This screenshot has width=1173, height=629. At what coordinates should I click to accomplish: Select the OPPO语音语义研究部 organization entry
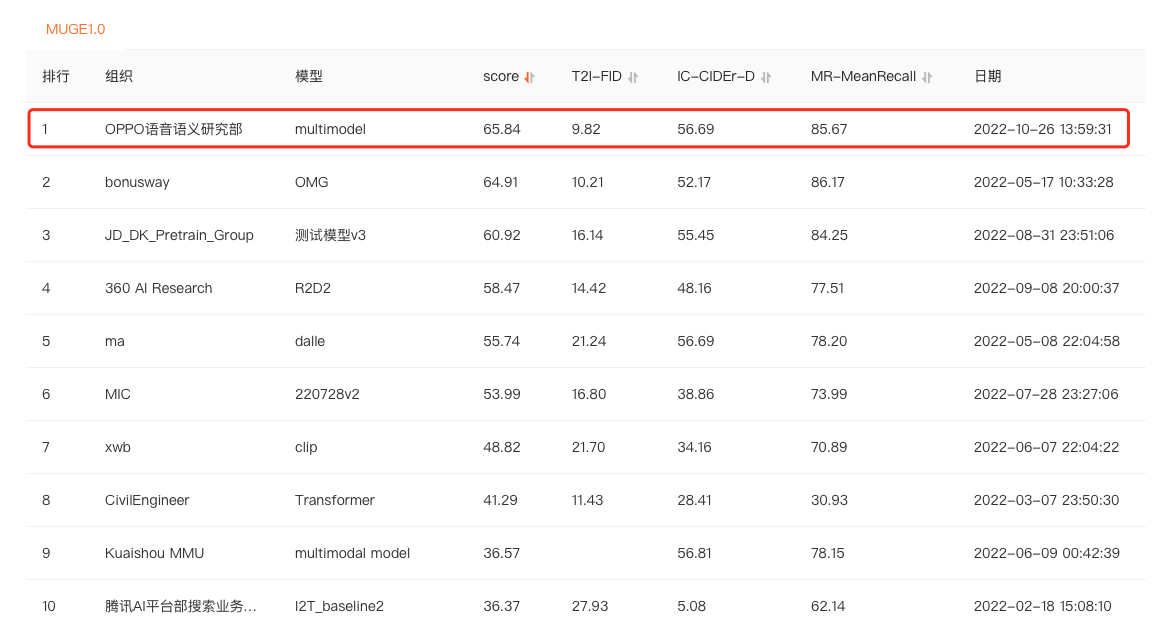coord(173,129)
